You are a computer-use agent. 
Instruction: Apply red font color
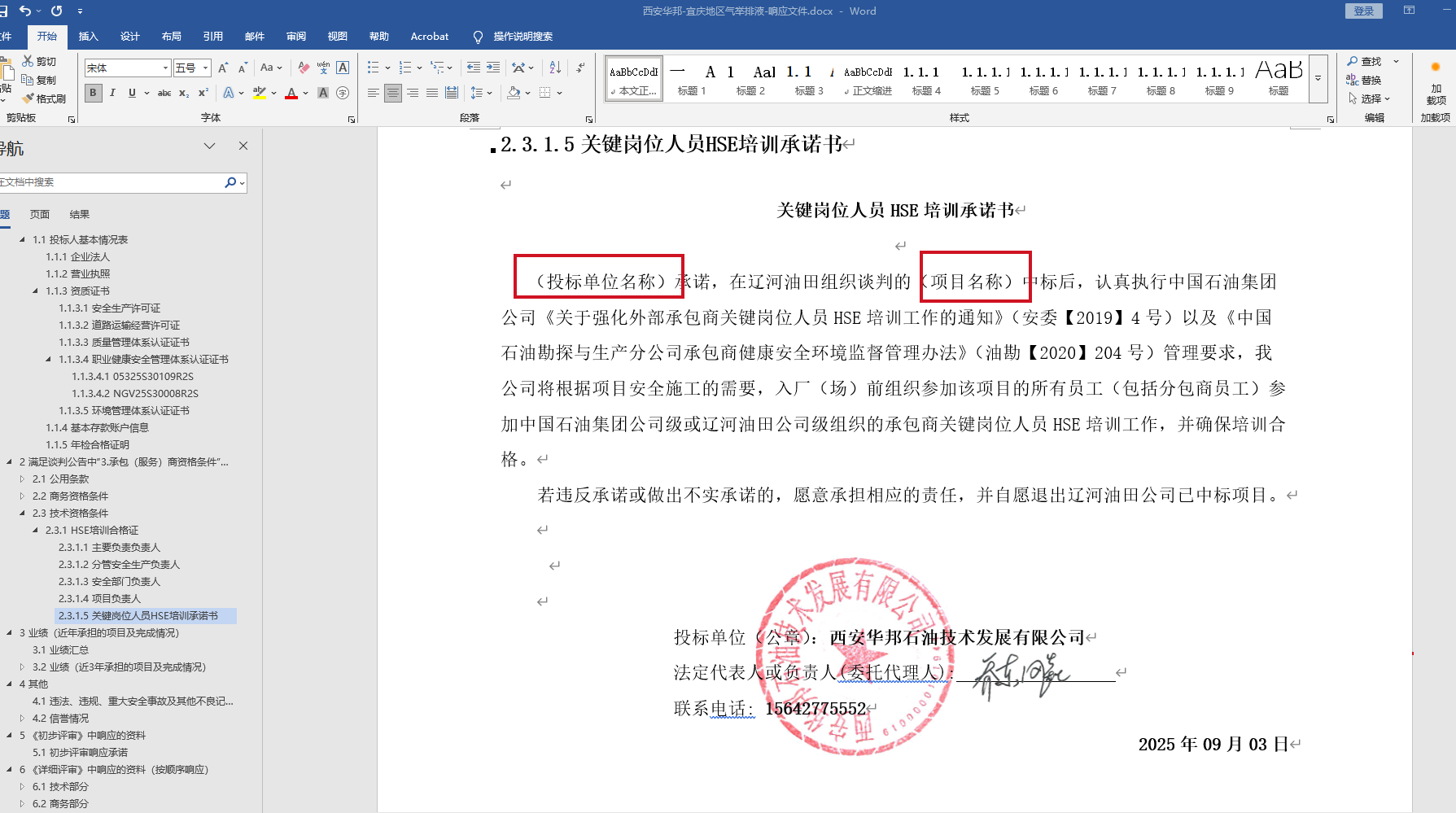tap(291, 93)
